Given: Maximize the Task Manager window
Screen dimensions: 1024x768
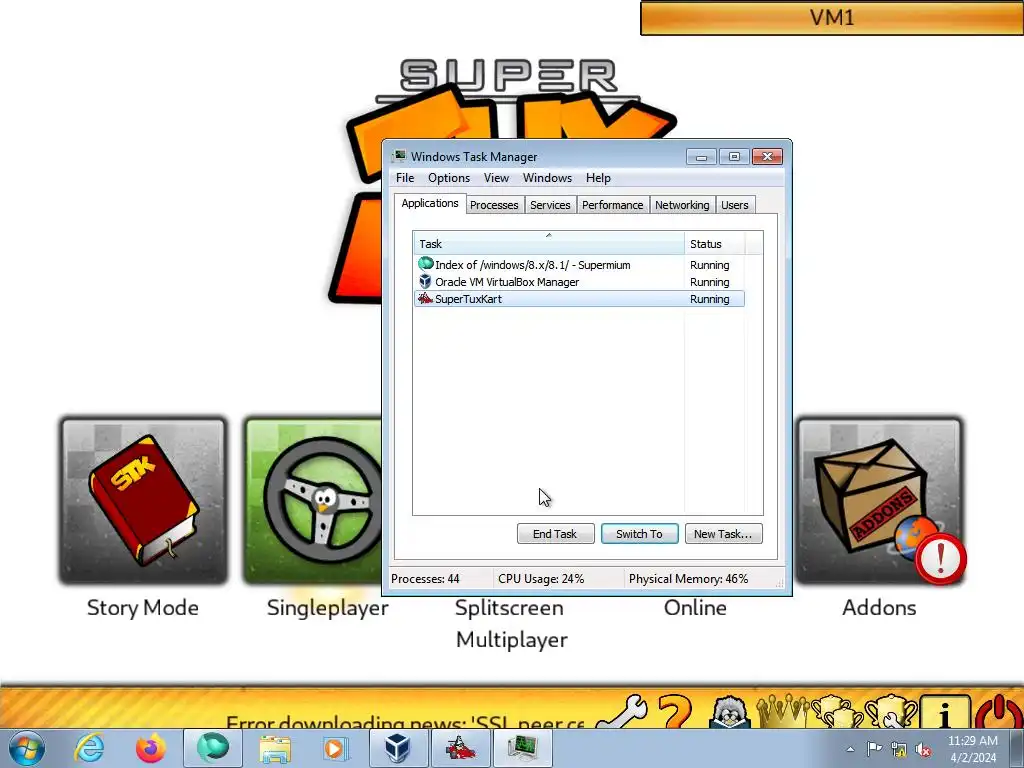Looking at the screenshot, I should point(734,157).
